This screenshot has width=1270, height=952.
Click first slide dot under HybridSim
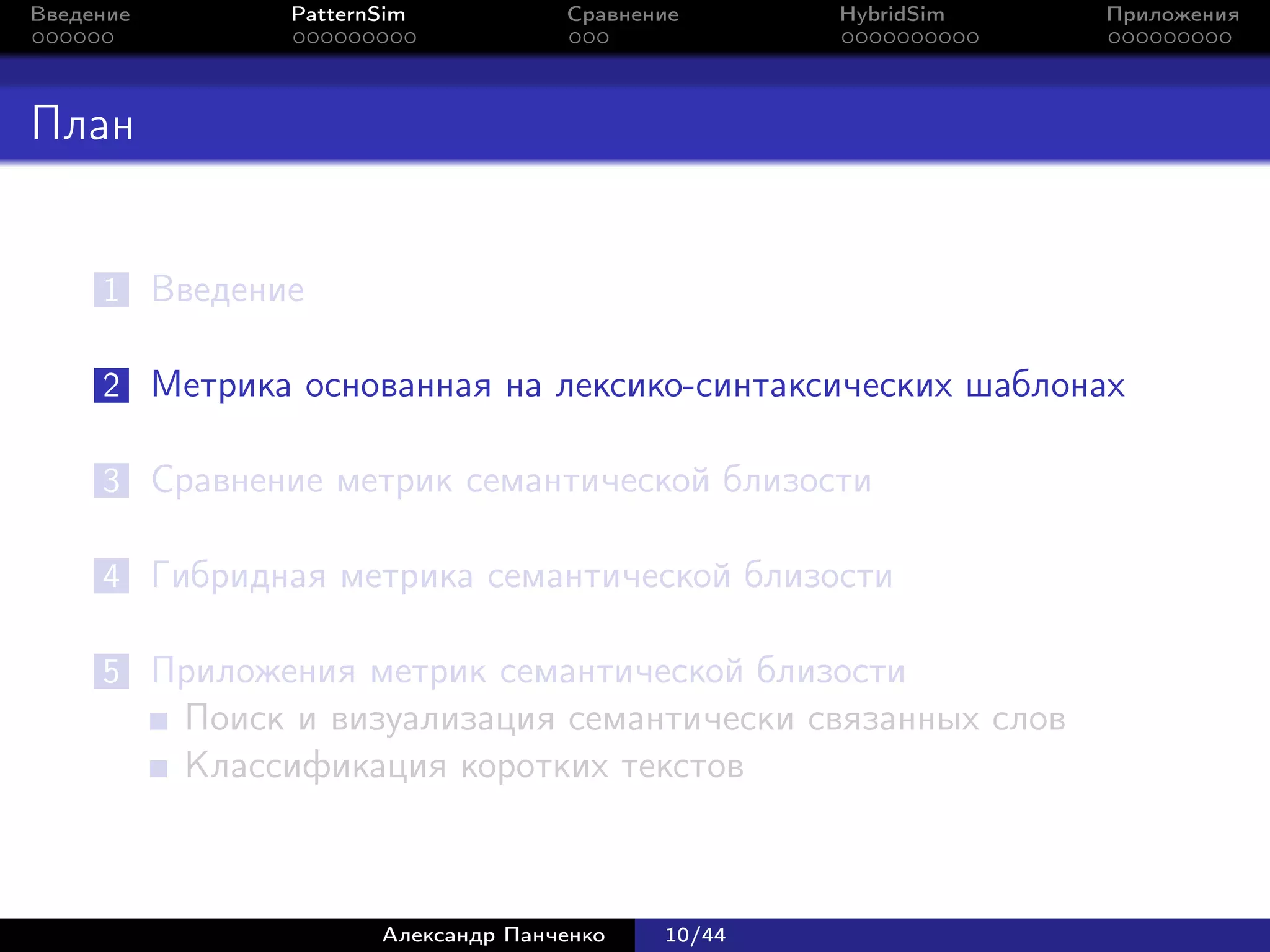[848, 38]
